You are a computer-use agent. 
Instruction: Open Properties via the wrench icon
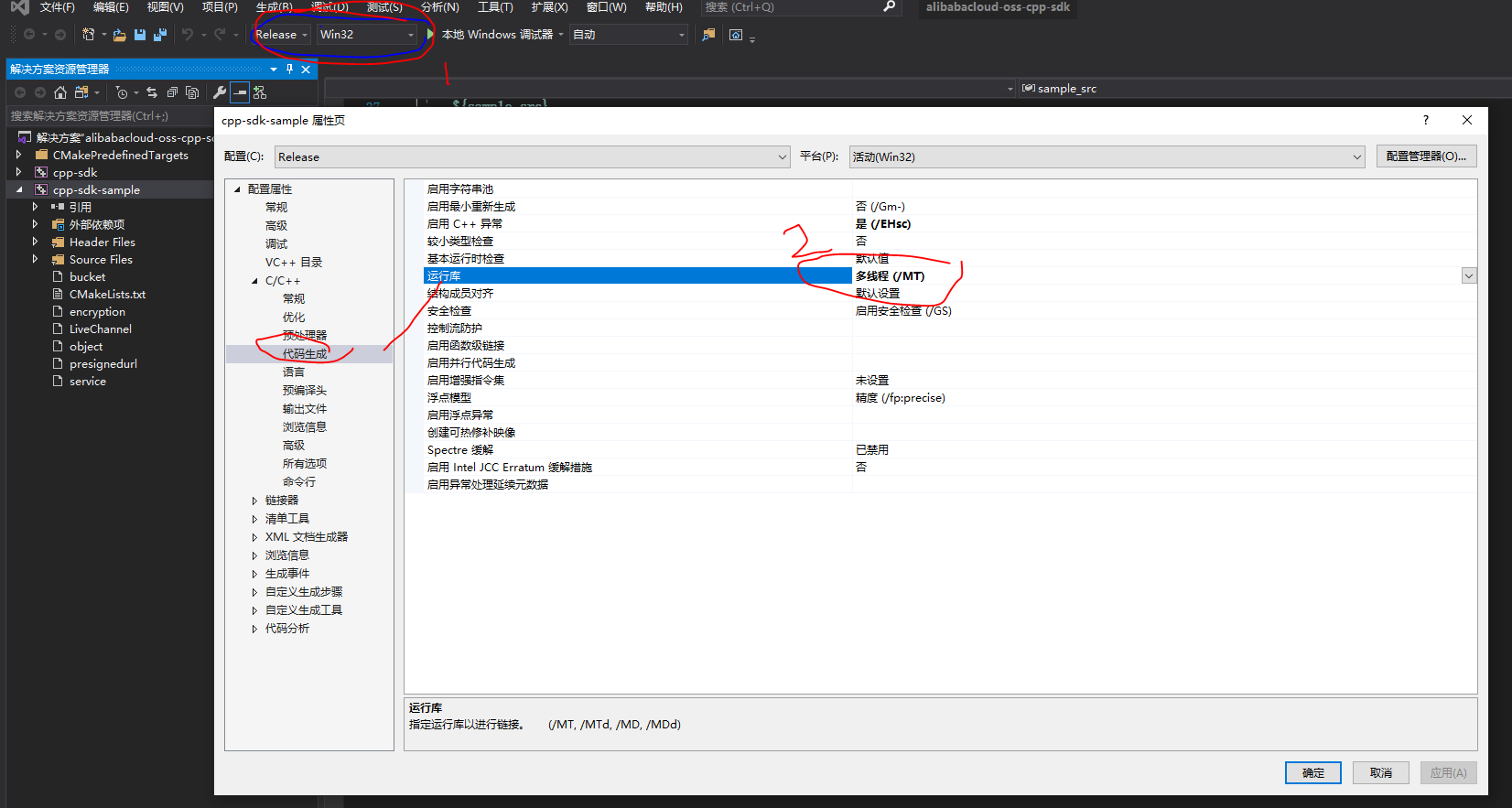[220, 92]
